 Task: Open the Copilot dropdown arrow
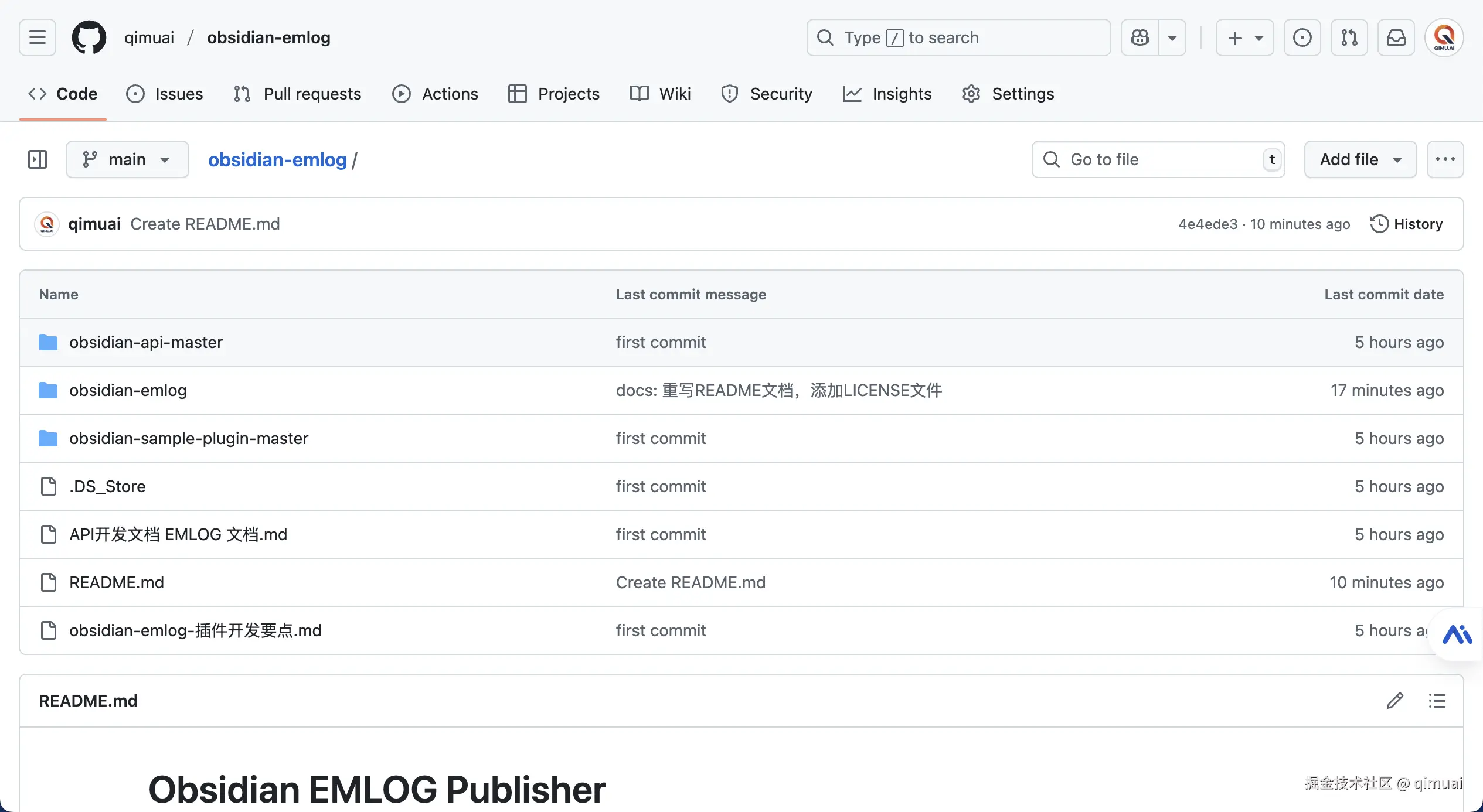pyautogui.click(x=1172, y=37)
